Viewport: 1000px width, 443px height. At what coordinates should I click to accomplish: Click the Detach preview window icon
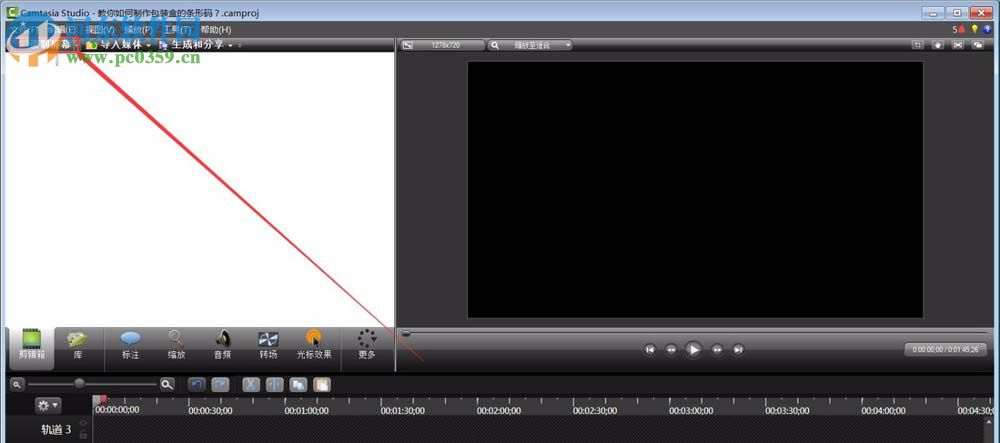pos(978,45)
